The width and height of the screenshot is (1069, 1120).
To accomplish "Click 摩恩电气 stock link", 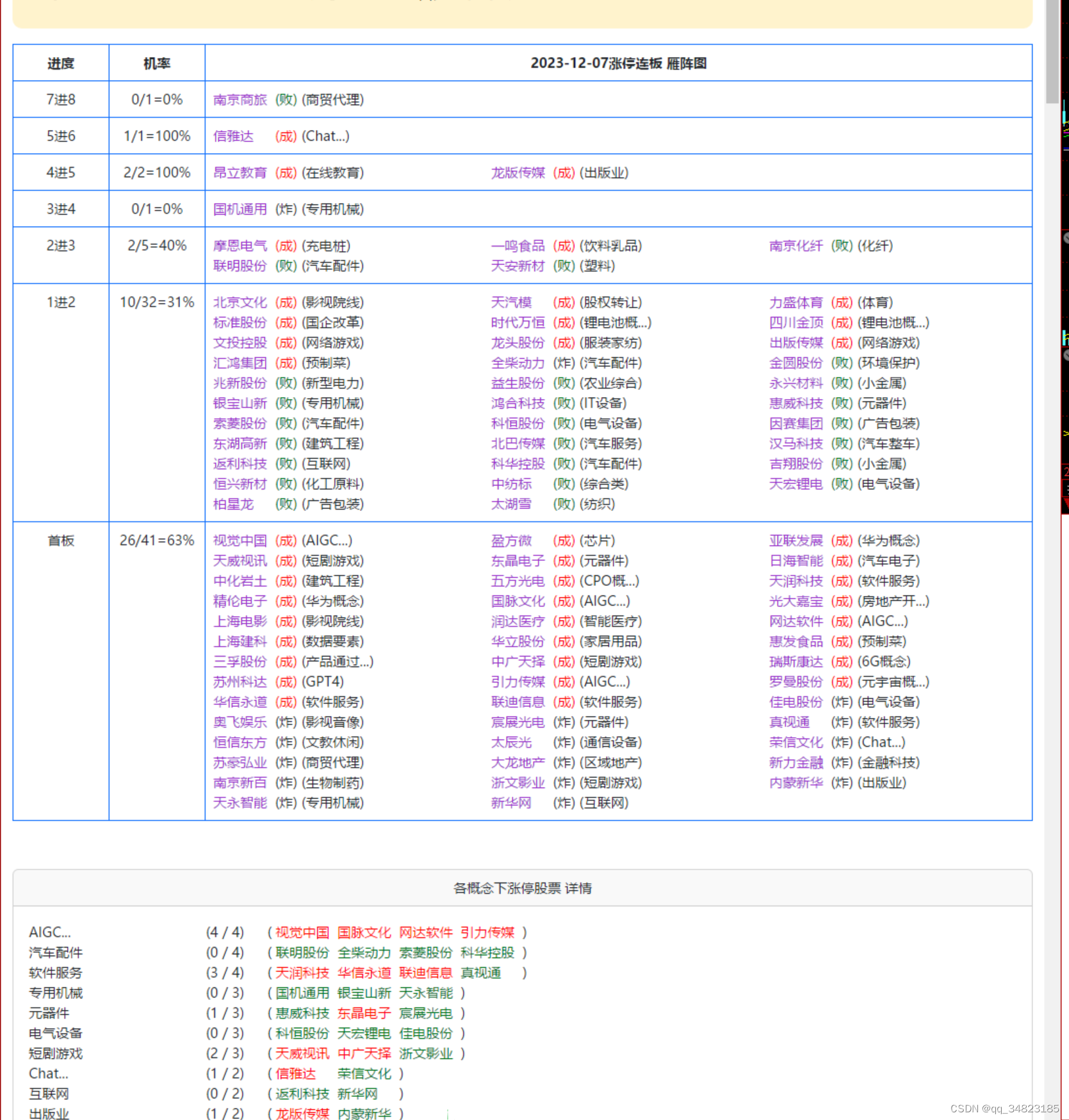I will (240, 246).
